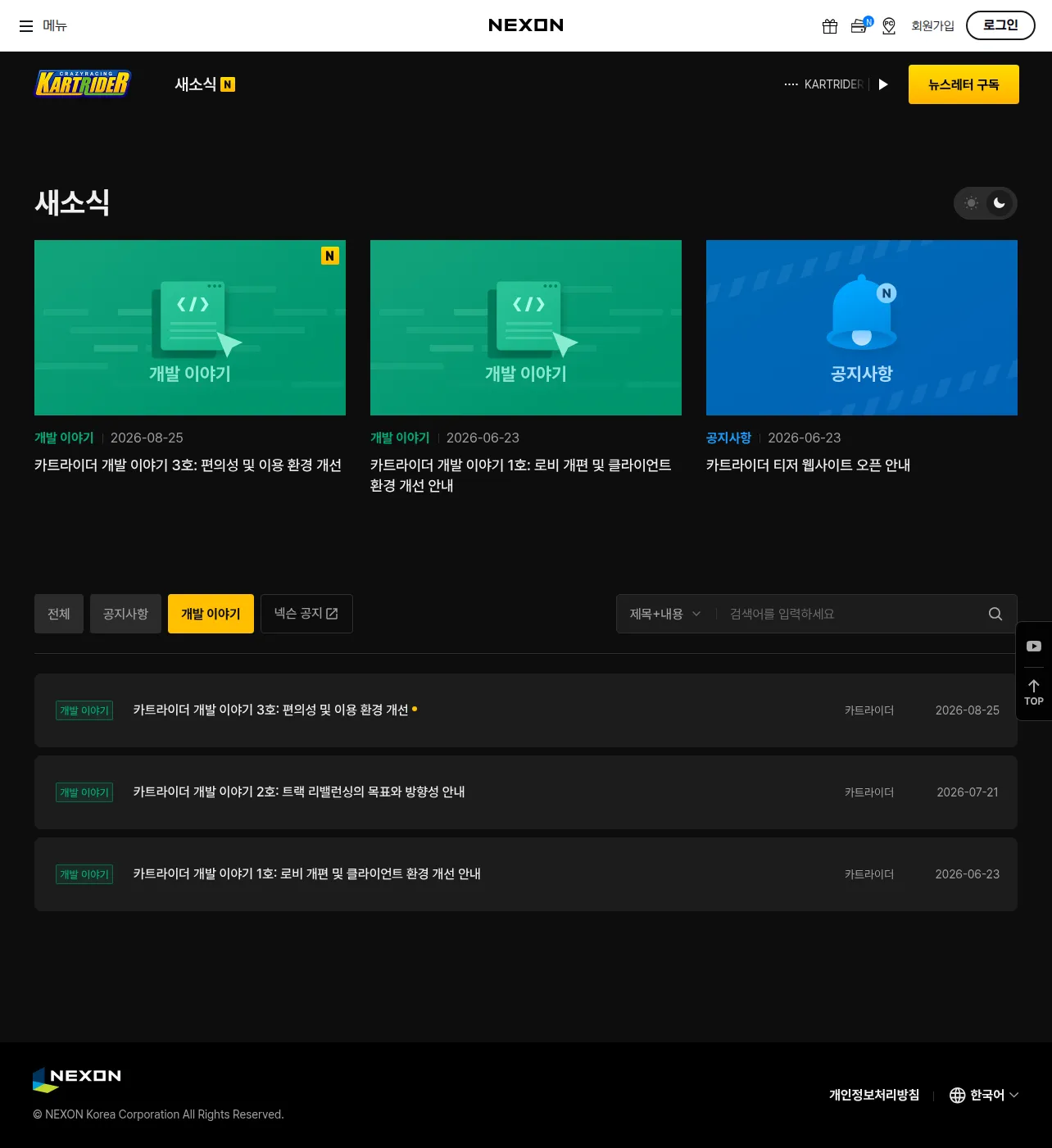Play the KARTRIDER ticker with play arrow
This screenshot has height=1148, width=1052.
(x=883, y=84)
